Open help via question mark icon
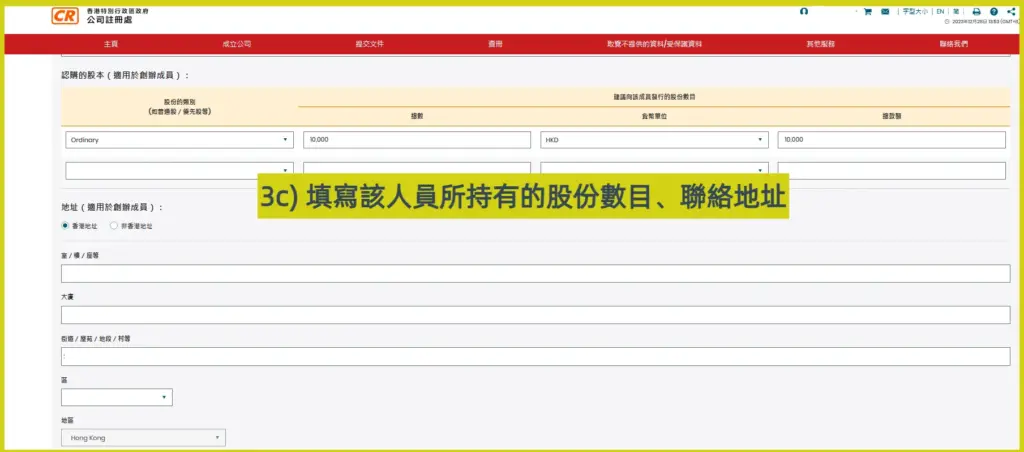Image resolution: width=1024 pixels, height=452 pixels. 993,12
